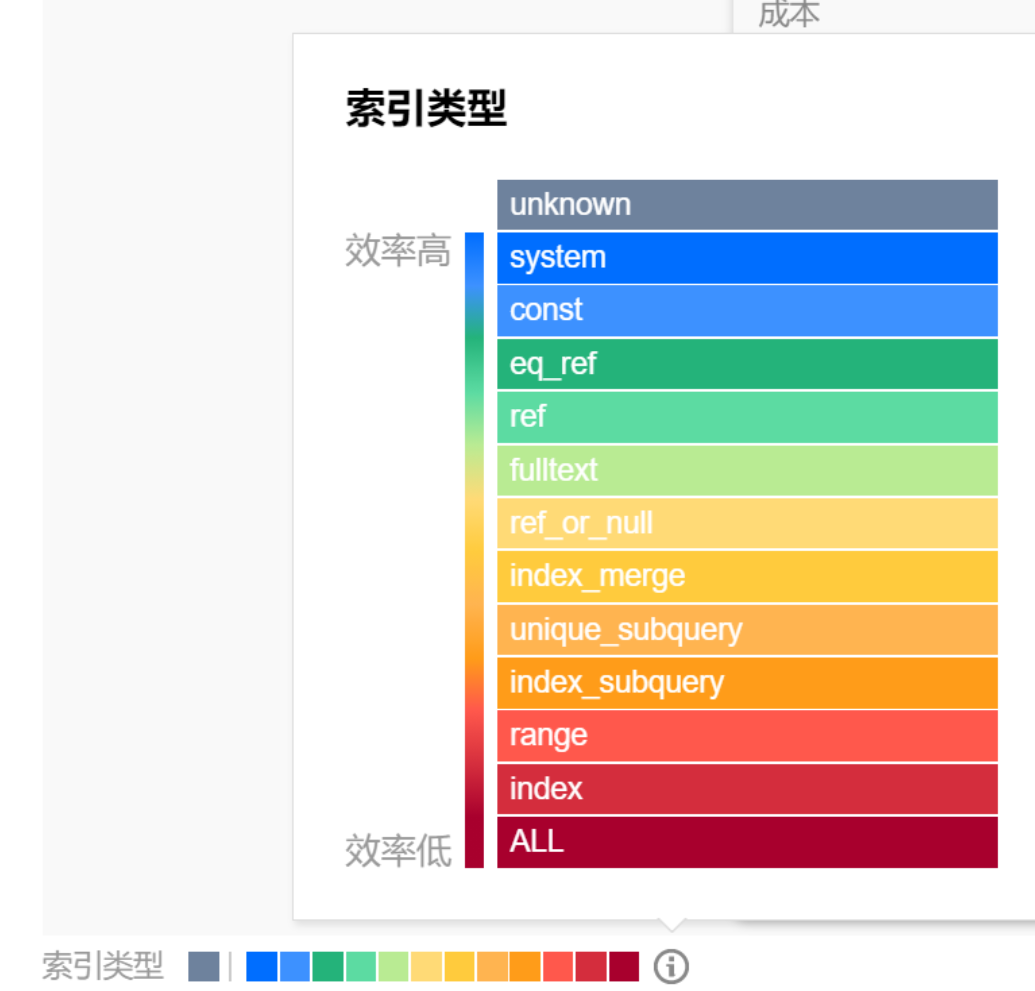Choose the eq_ref row in the popup

click(x=747, y=364)
